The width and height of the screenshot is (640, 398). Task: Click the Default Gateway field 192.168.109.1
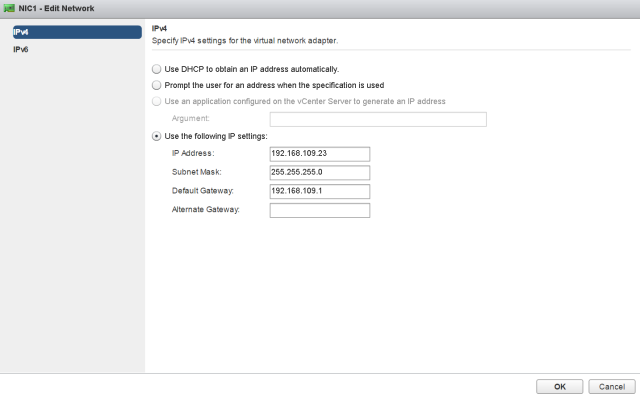(320, 191)
